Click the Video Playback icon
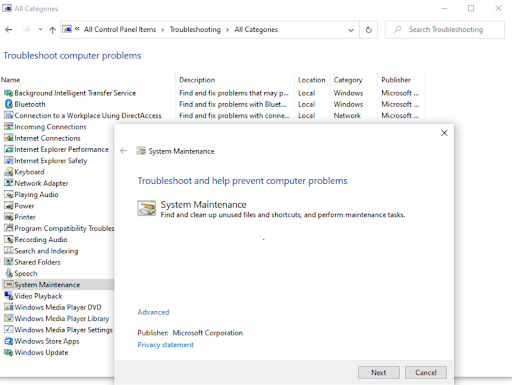Screen dimensions: 512x385 pyautogui.click(x=8, y=296)
